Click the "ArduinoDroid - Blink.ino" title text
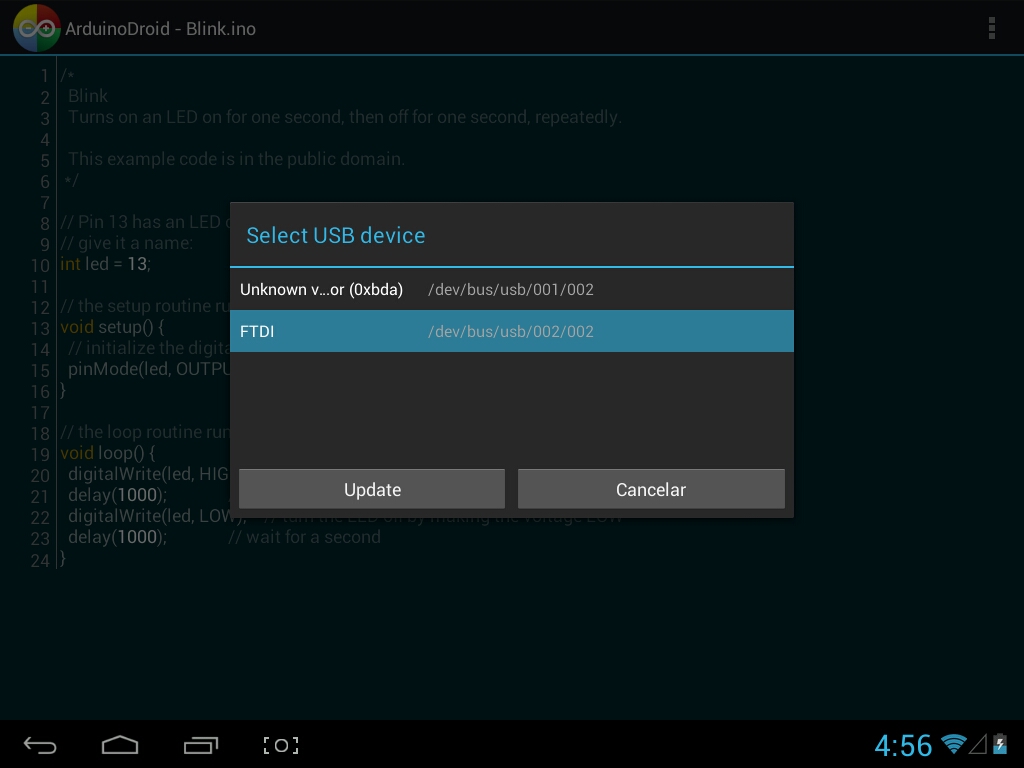The height and width of the screenshot is (768, 1024). click(x=160, y=29)
